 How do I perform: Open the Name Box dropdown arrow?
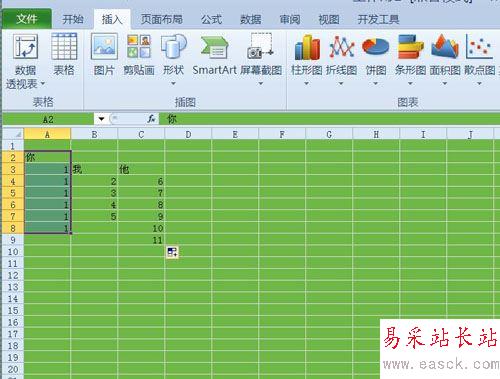(101, 119)
